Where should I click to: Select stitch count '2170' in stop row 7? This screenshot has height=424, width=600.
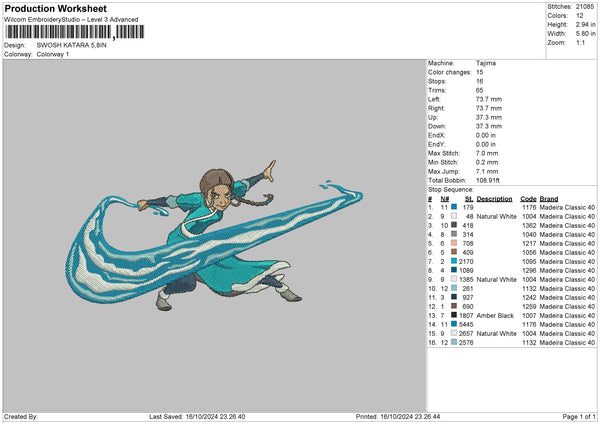(x=466, y=261)
